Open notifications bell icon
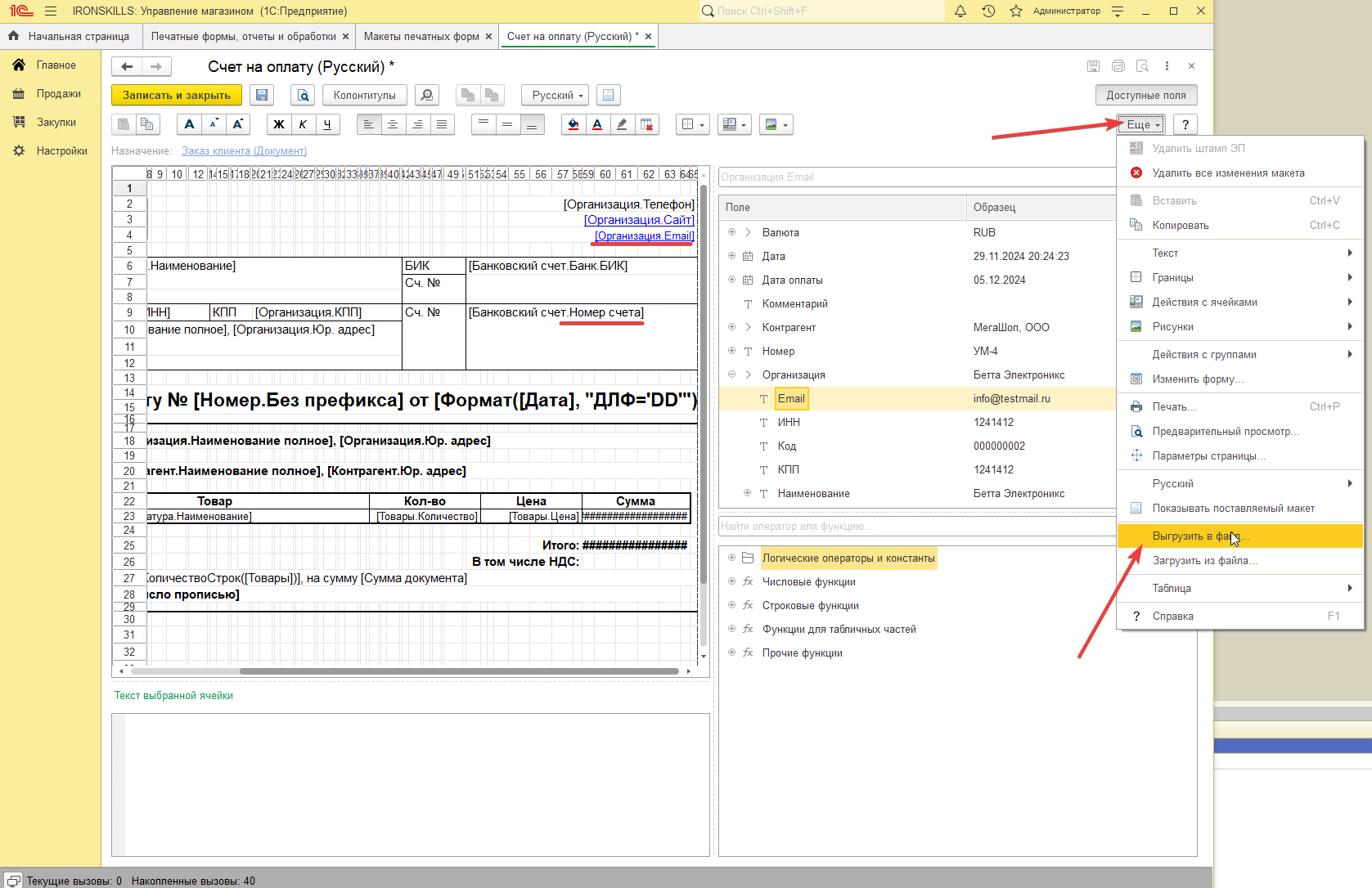Screen dimensions: 1372x888 (960, 11)
